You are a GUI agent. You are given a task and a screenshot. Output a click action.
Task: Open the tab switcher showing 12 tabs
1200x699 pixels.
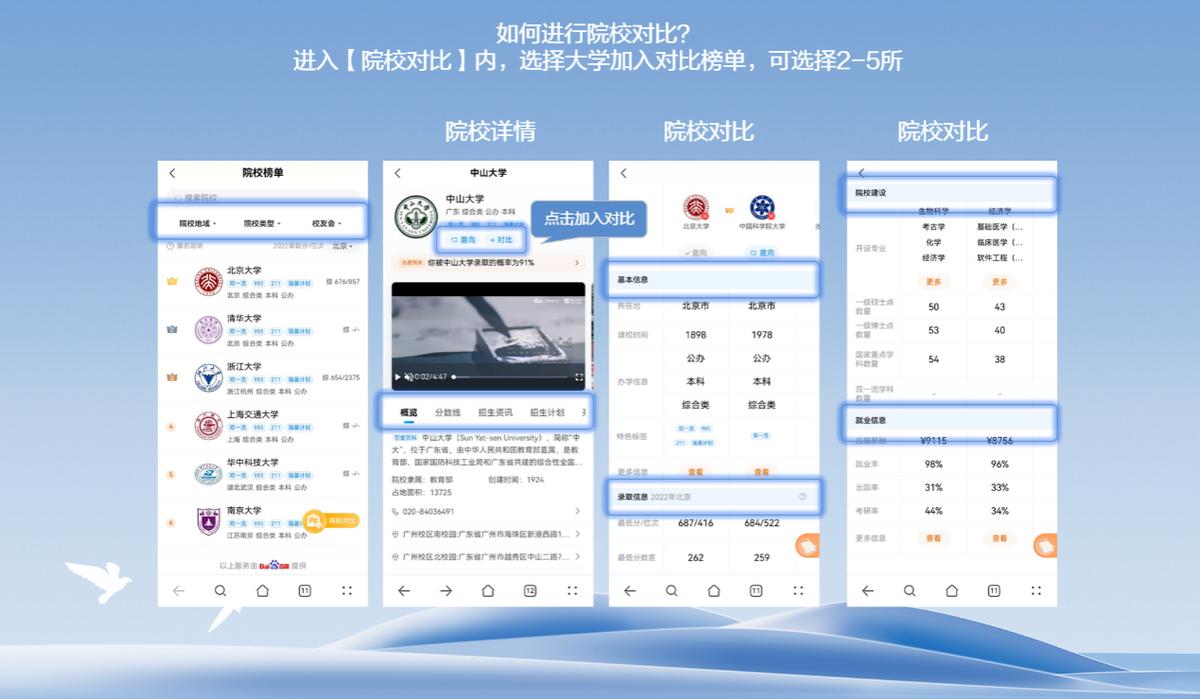(x=530, y=591)
